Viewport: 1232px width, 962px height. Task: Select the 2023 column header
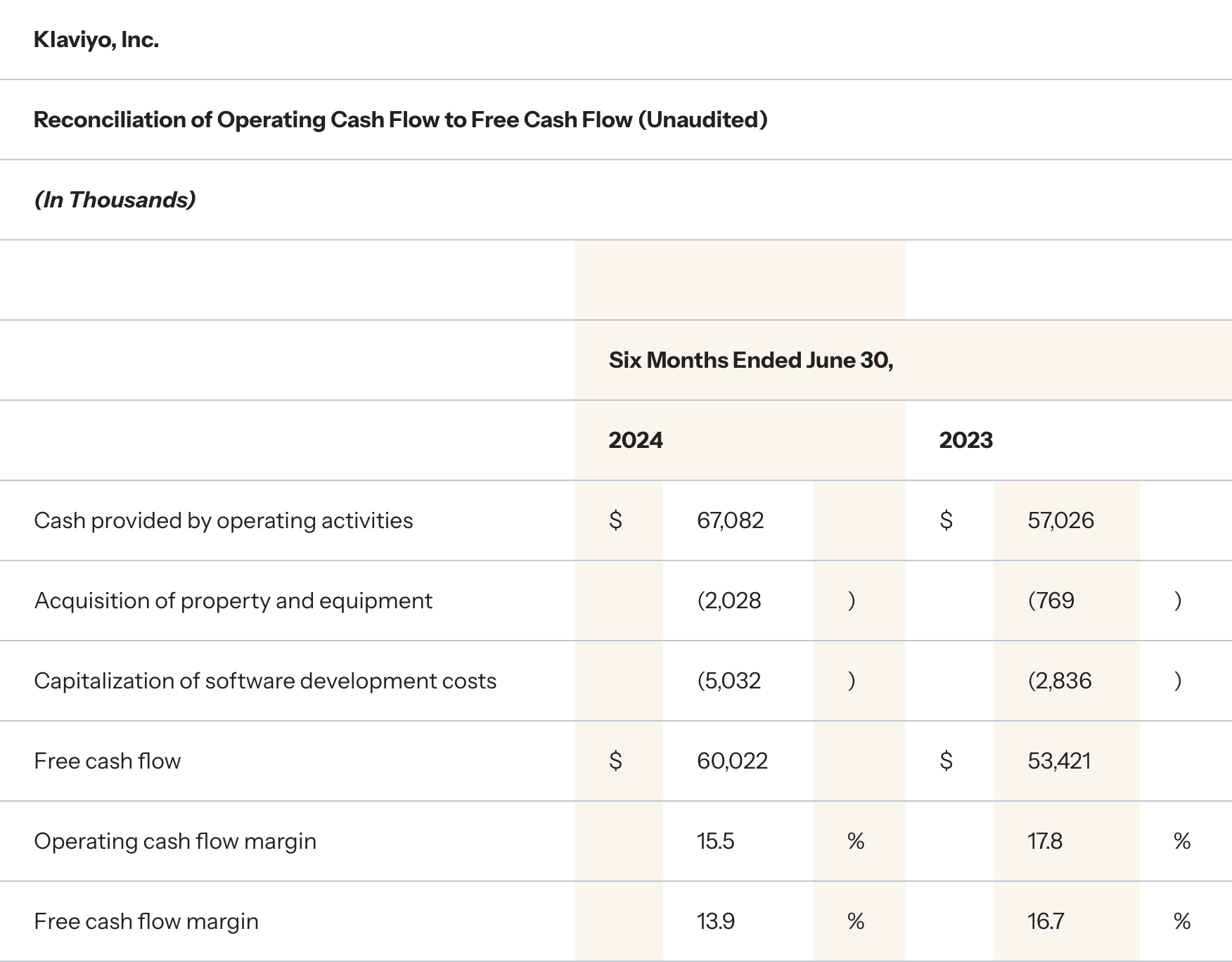(x=965, y=440)
